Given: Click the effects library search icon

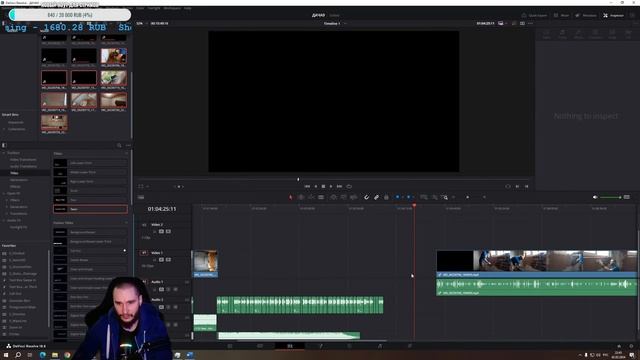Looking at the screenshot, I should [119, 145].
